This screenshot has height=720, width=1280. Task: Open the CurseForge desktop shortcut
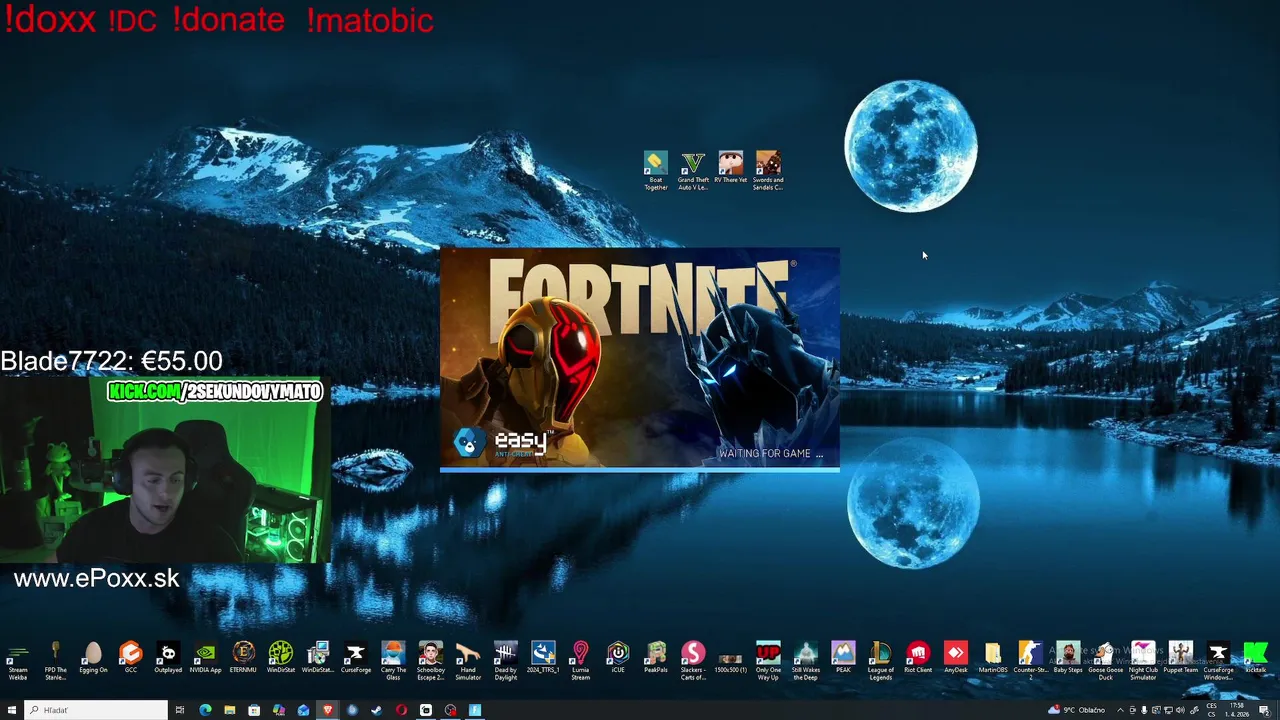coord(355,658)
